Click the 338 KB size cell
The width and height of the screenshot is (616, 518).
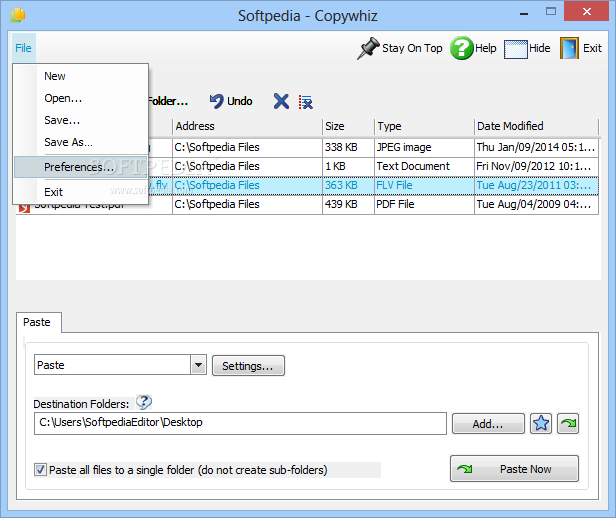(x=348, y=147)
